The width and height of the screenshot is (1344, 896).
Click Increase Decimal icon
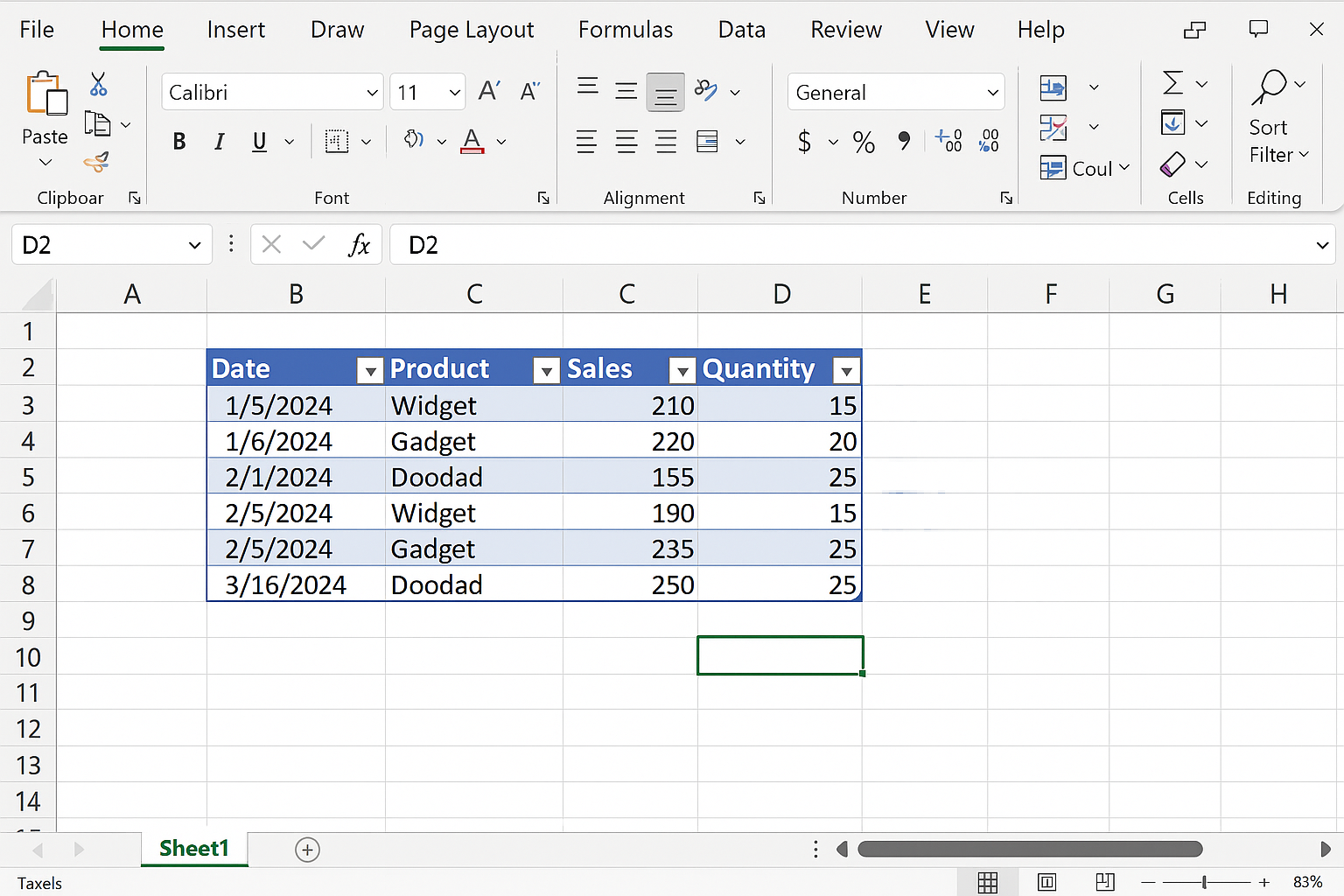click(948, 140)
